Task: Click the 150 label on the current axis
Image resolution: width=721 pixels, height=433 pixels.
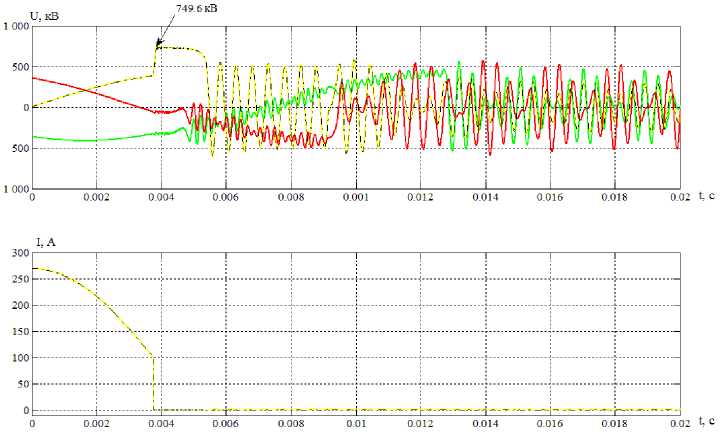Action: (21, 332)
